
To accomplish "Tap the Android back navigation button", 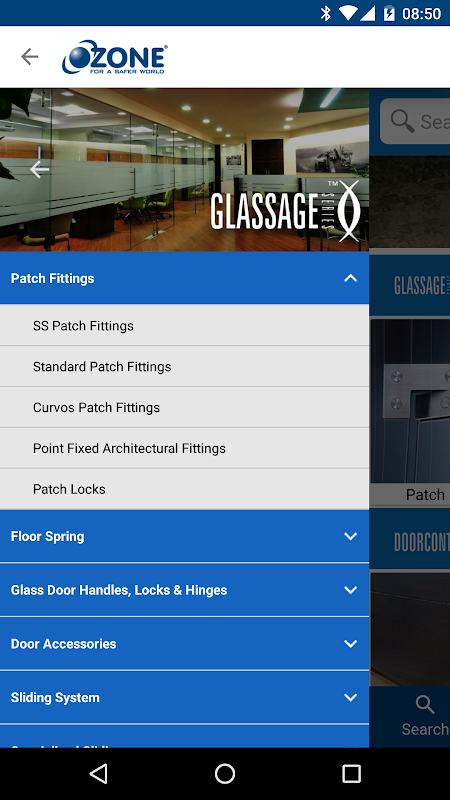I will [x=98, y=773].
